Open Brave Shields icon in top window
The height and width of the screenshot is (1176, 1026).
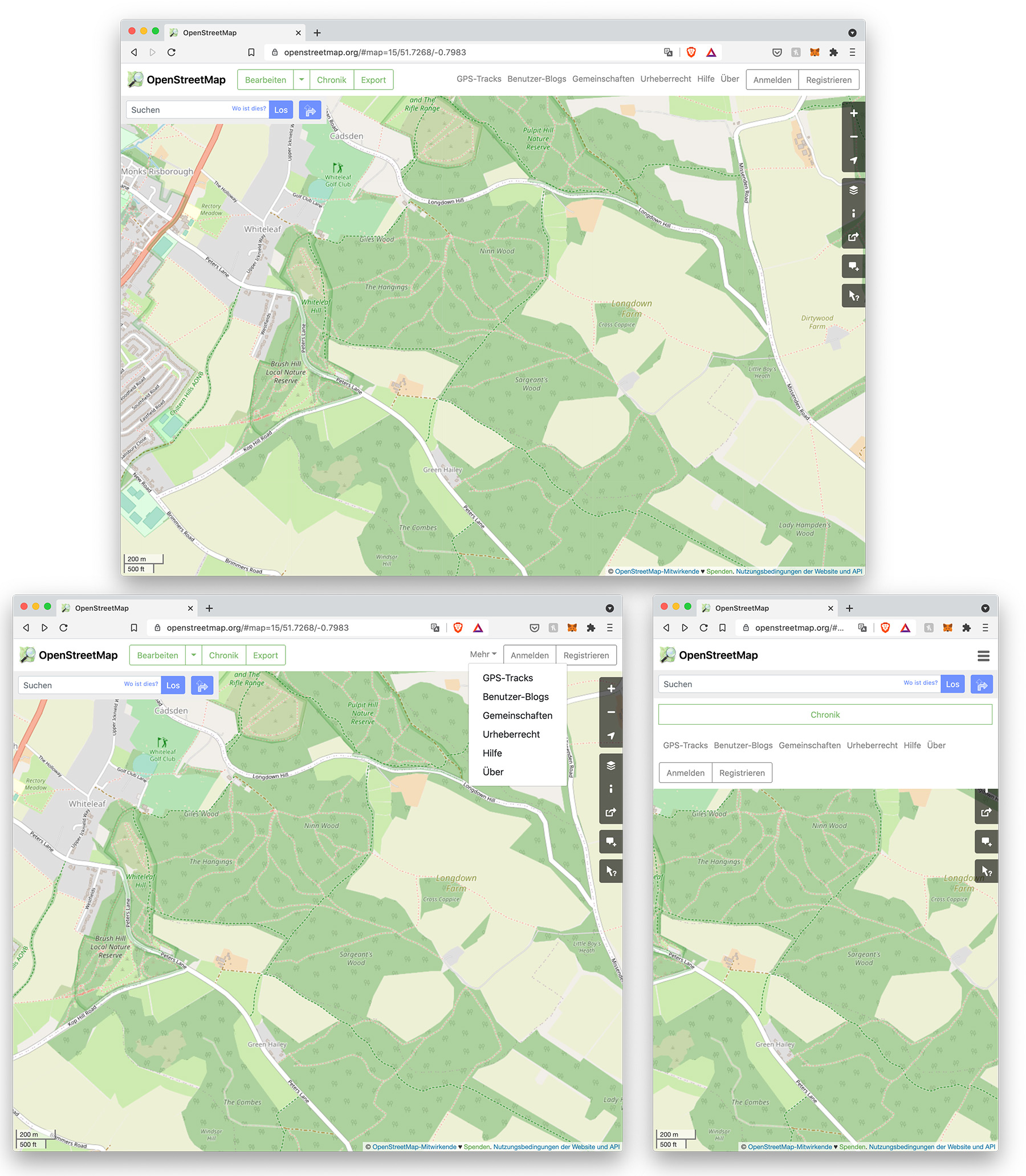click(x=691, y=52)
